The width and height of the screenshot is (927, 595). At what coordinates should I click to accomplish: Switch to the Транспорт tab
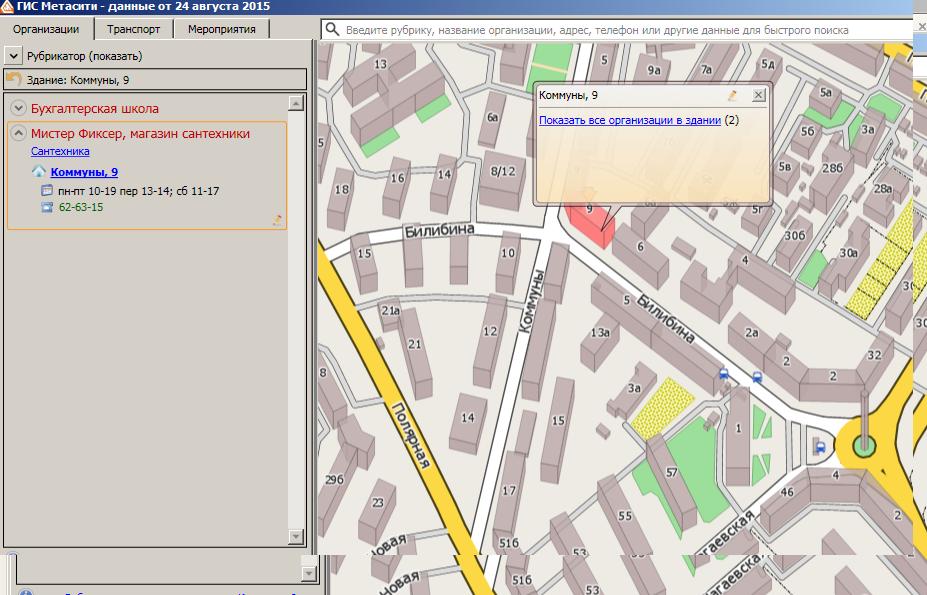[x=133, y=29]
